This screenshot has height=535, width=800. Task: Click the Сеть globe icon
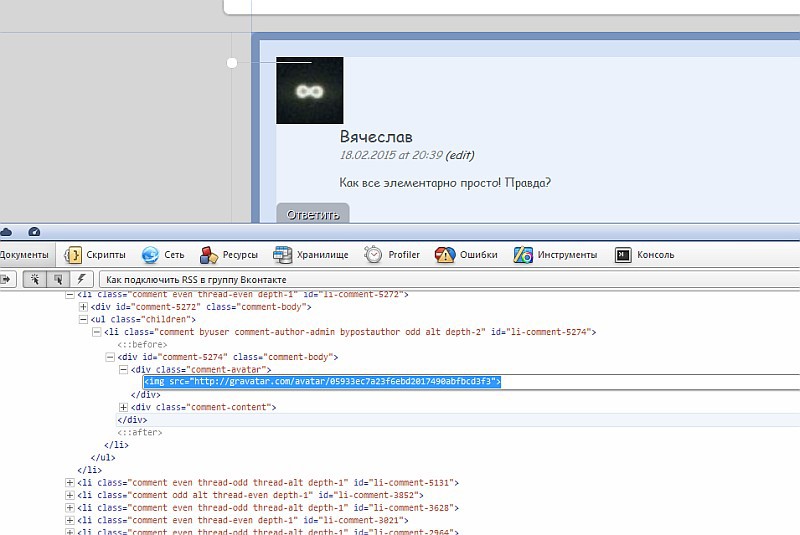click(x=151, y=254)
